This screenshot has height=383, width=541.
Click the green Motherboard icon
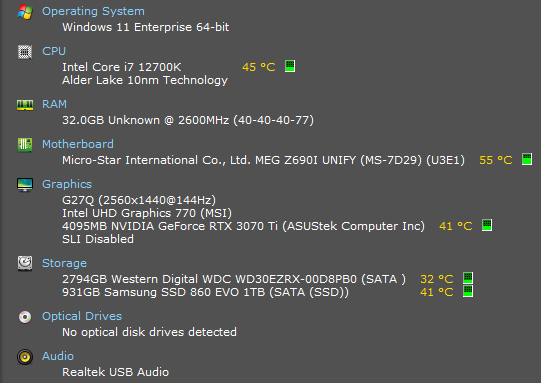[25, 145]
